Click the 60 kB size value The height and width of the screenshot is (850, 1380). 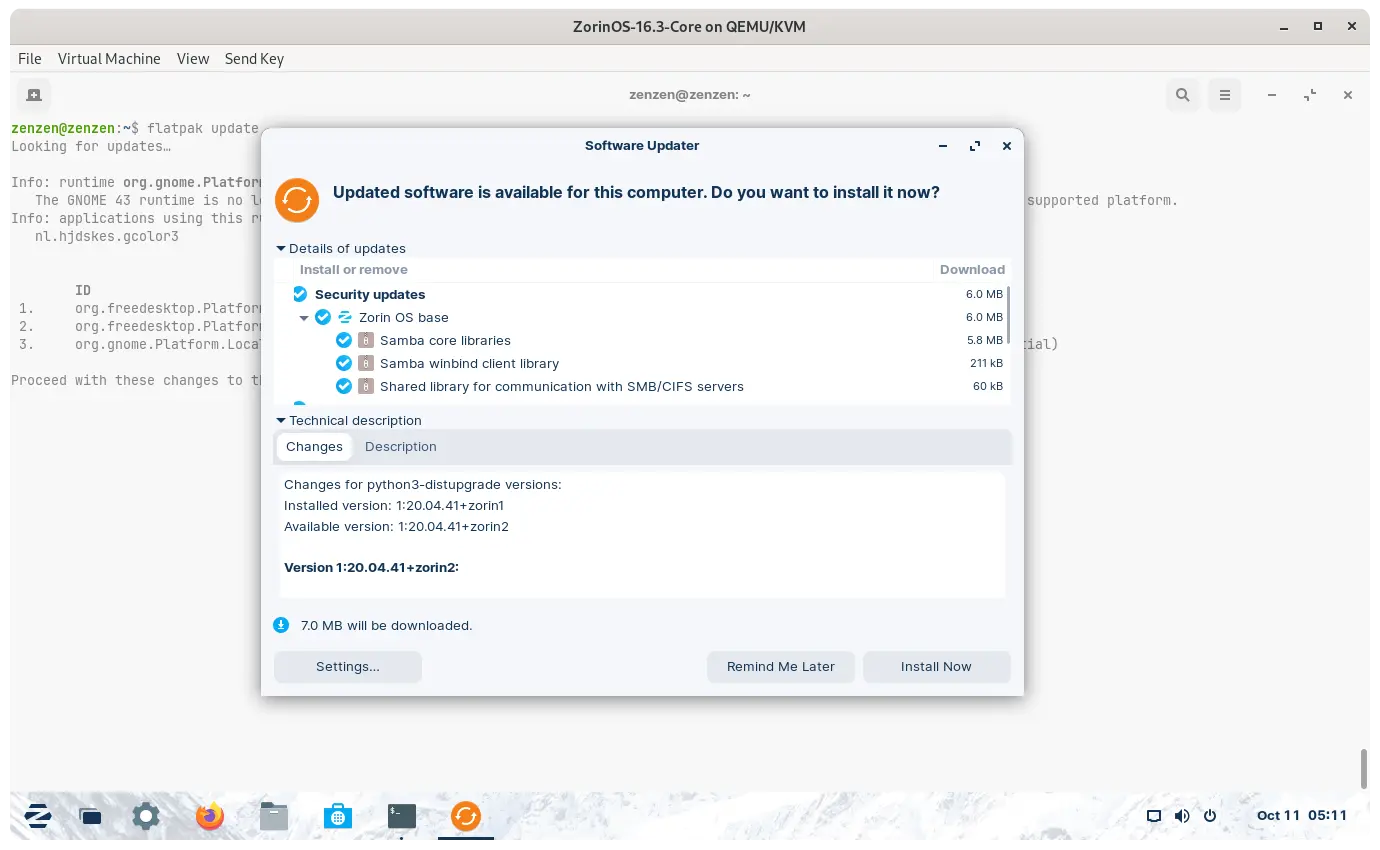point(988,386)
